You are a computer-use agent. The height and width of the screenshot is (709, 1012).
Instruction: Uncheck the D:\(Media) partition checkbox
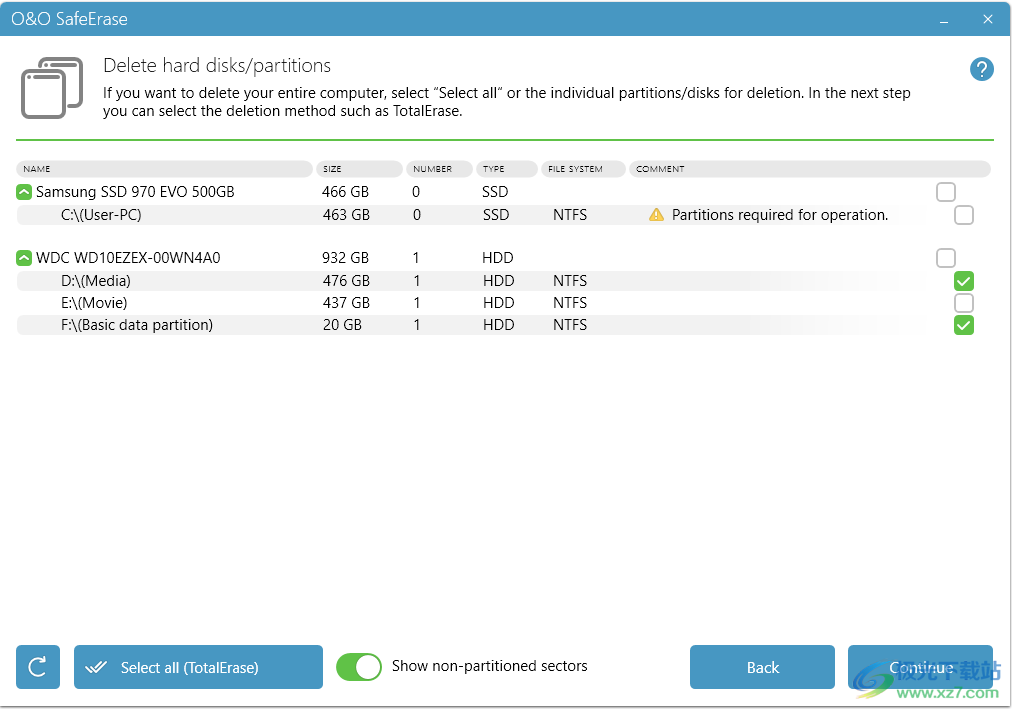pyautogui.click(x=964, y=281)
